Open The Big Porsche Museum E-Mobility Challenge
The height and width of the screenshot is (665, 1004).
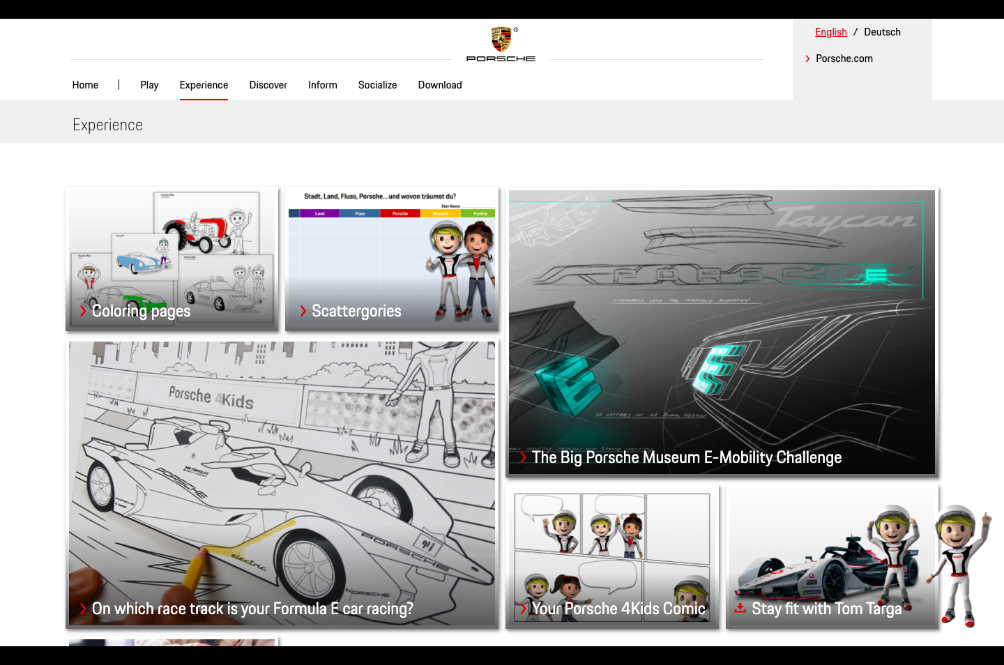[x=722, y=332]
